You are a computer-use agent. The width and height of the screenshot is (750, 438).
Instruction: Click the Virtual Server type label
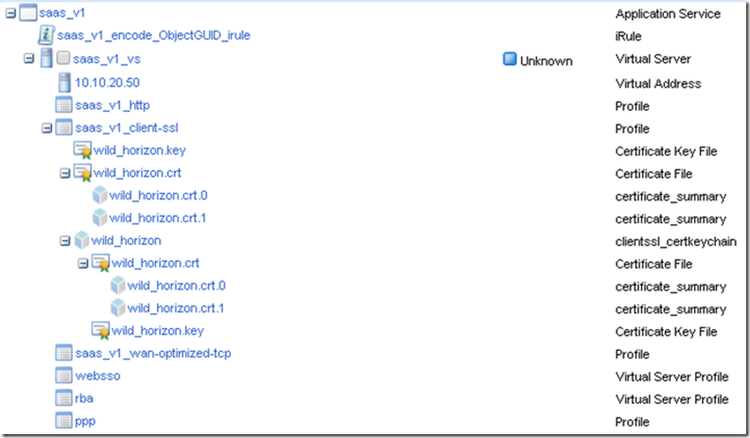tap(653, 59)
